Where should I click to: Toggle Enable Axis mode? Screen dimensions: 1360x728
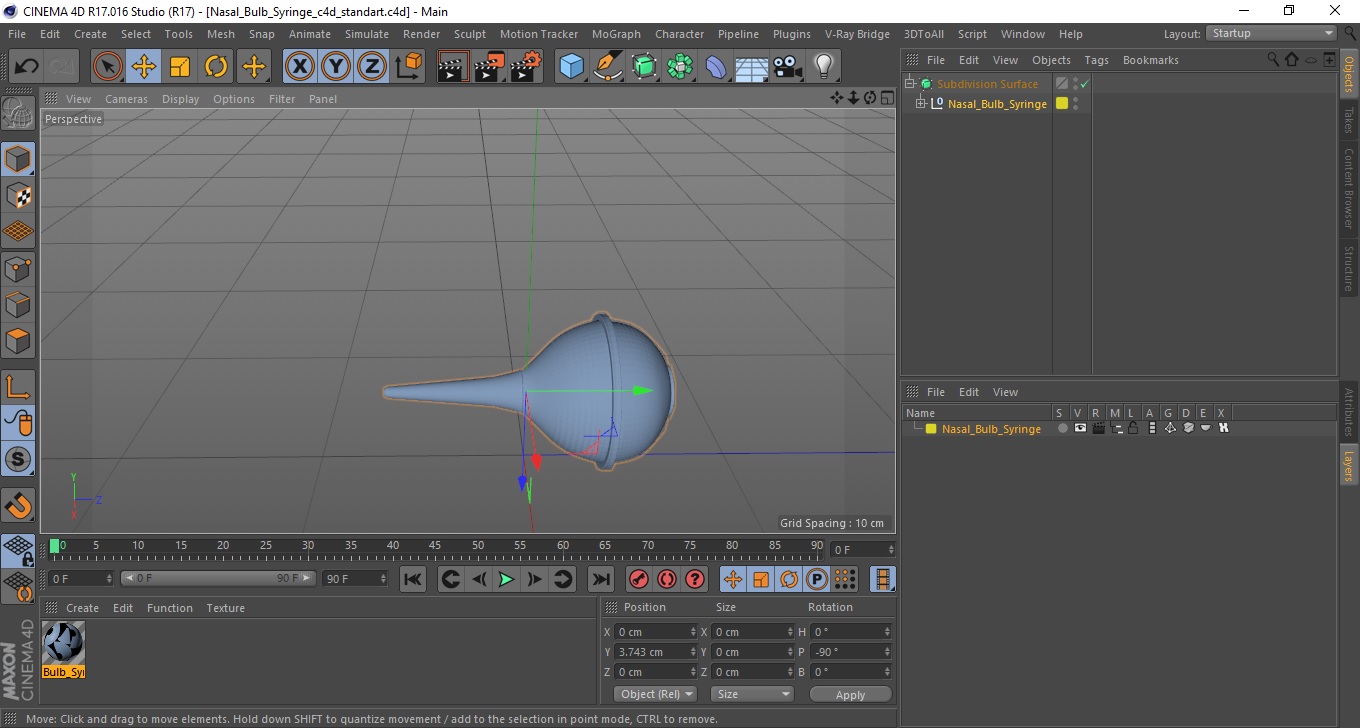pos(18,387)
